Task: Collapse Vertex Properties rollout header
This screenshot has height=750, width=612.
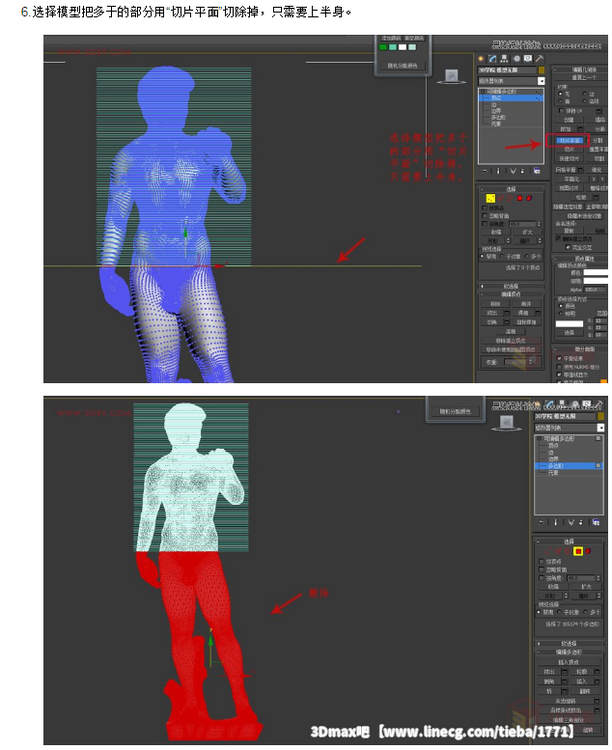Action: [580, 259]
